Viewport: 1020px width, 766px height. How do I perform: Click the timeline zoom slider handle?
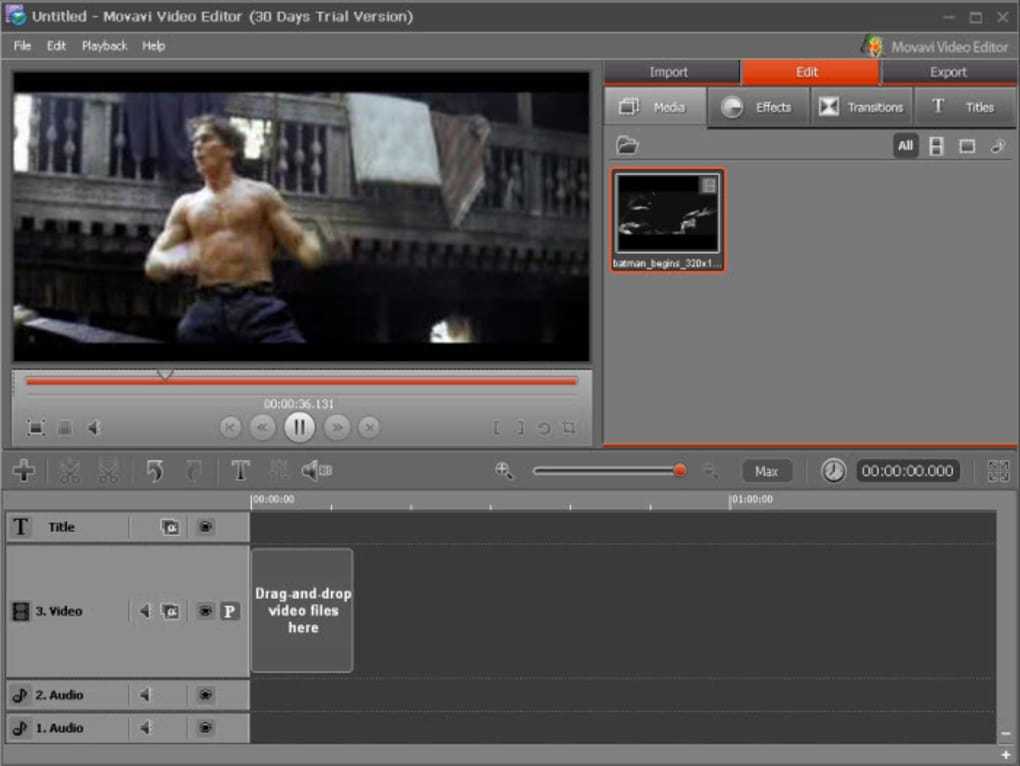tap(680, 471)
